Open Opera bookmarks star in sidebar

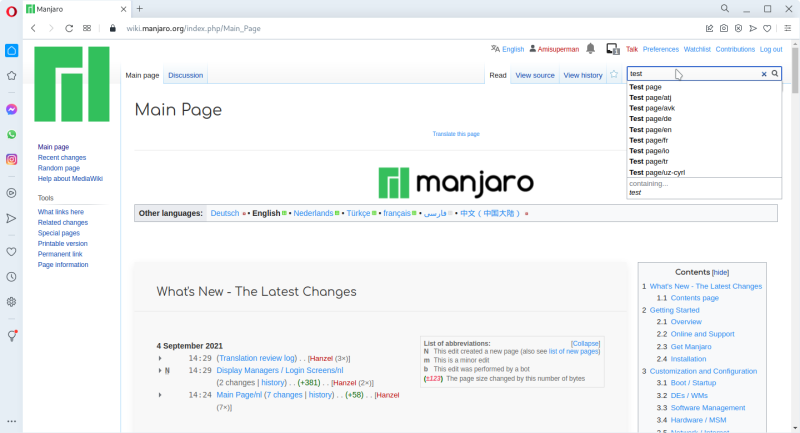(x=11, y=75)
